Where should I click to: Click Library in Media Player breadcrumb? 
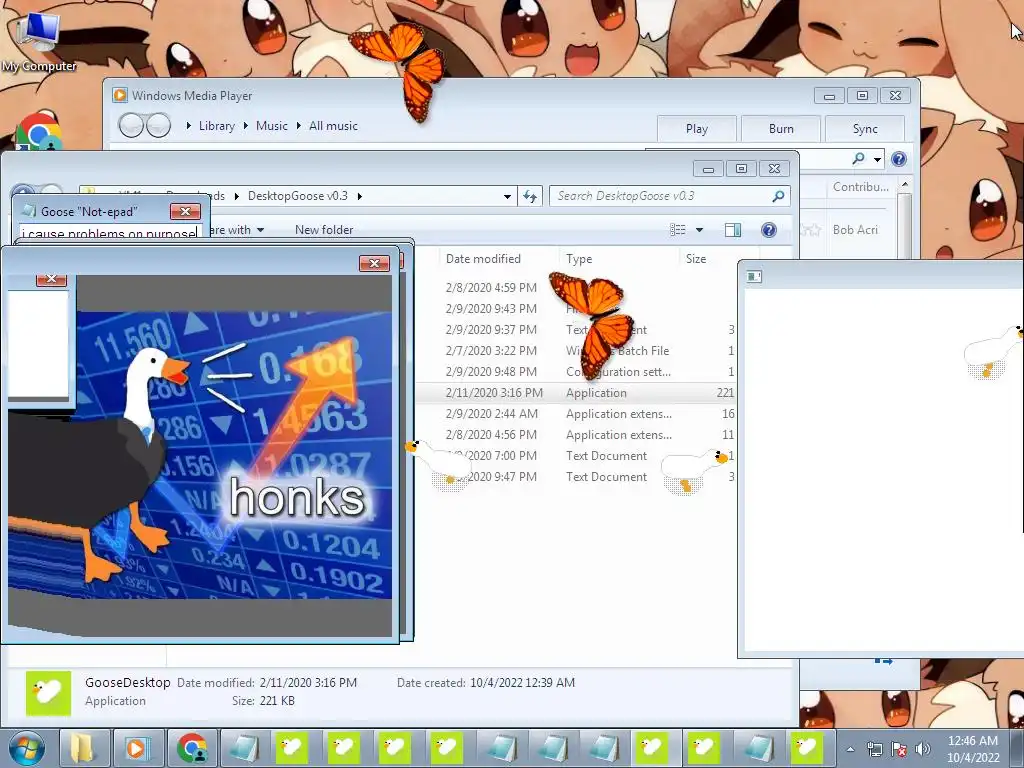click(x=217, y=125)
